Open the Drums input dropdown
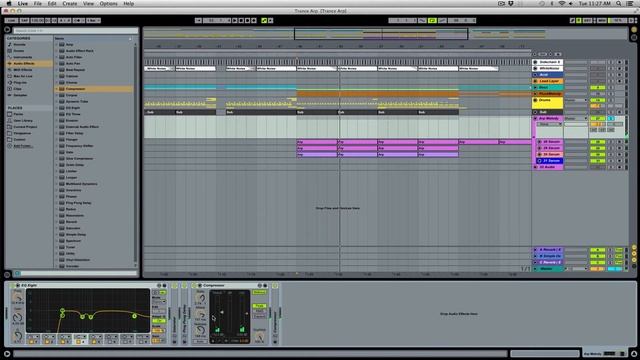The image size is (640, 360). pyautogui.click(x=576, y=100)
